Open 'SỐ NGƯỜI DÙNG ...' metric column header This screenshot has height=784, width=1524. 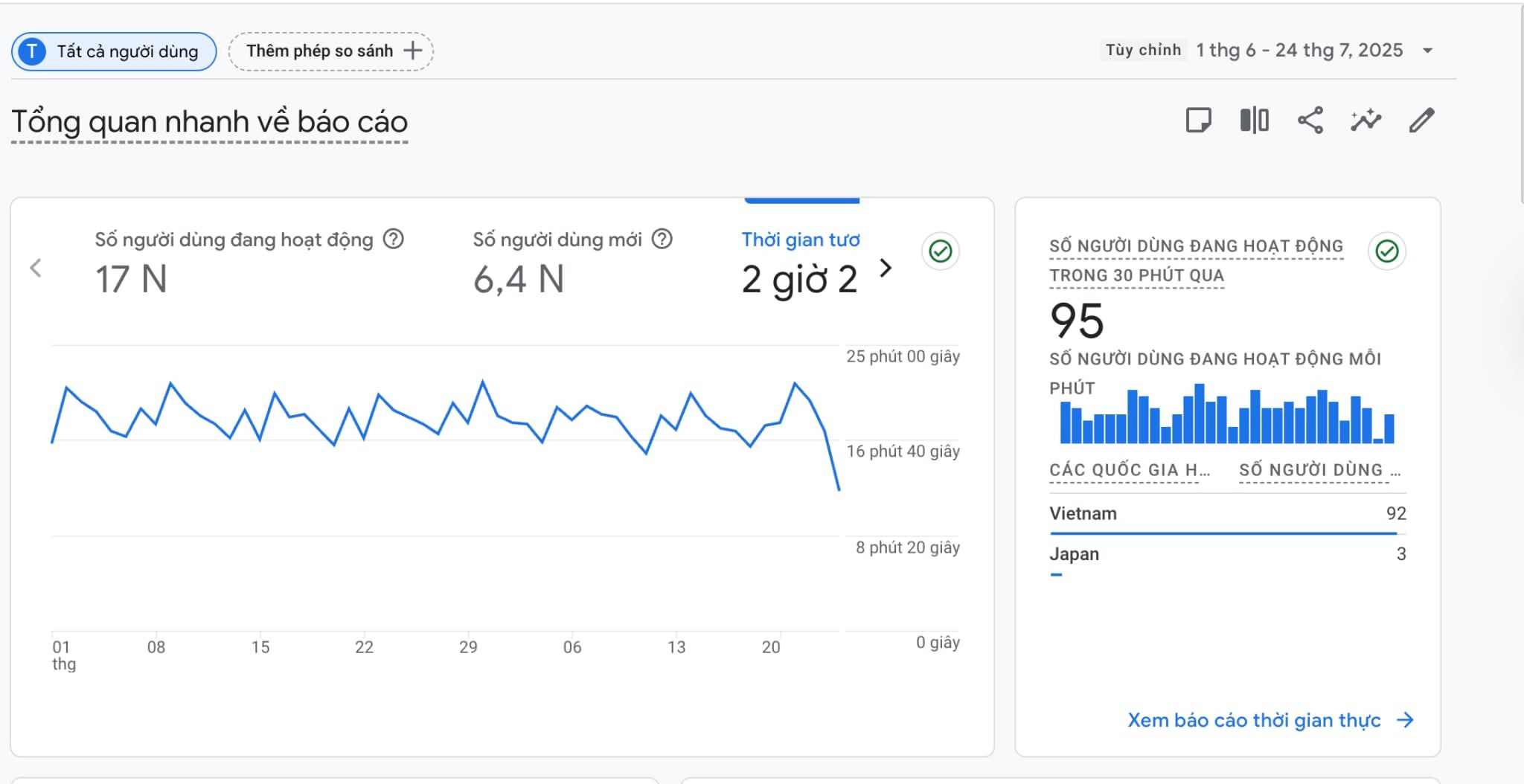[x=1319, y=470]
